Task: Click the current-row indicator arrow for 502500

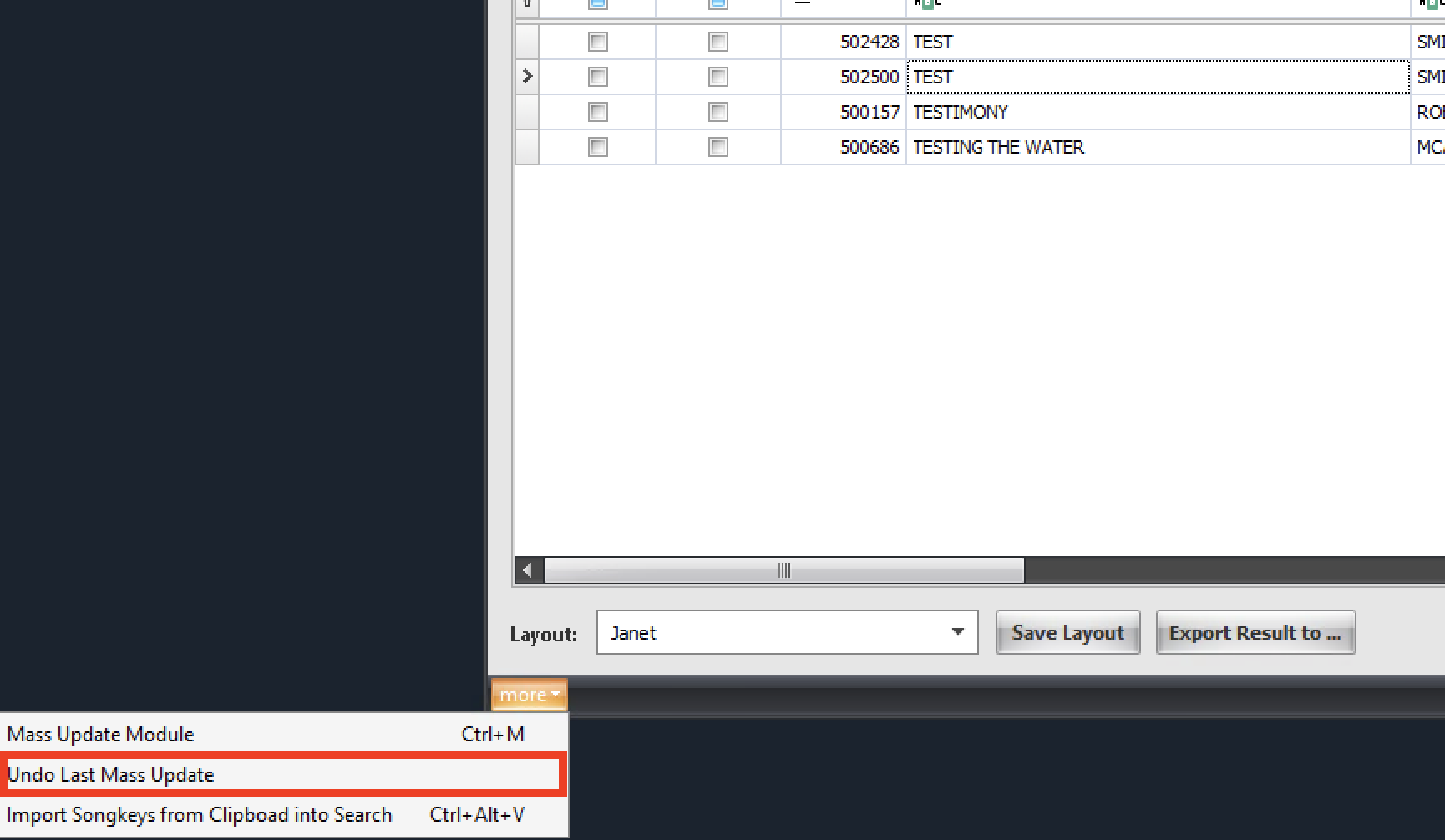Action: pyautogui.click(x=527, y=77)
